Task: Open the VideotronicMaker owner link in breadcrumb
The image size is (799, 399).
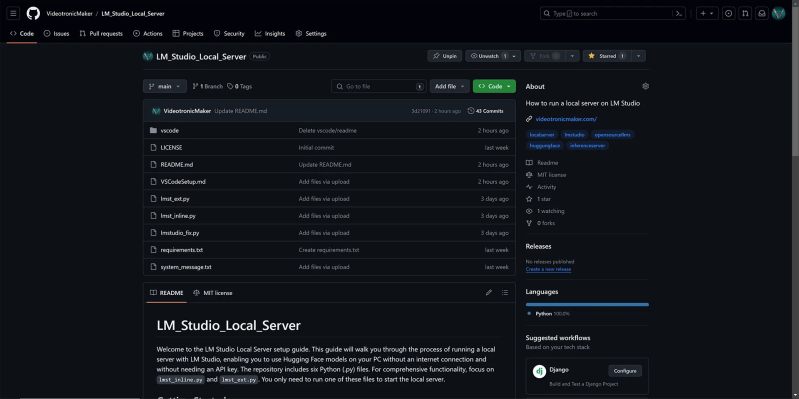Action: (x=69, y=14)
